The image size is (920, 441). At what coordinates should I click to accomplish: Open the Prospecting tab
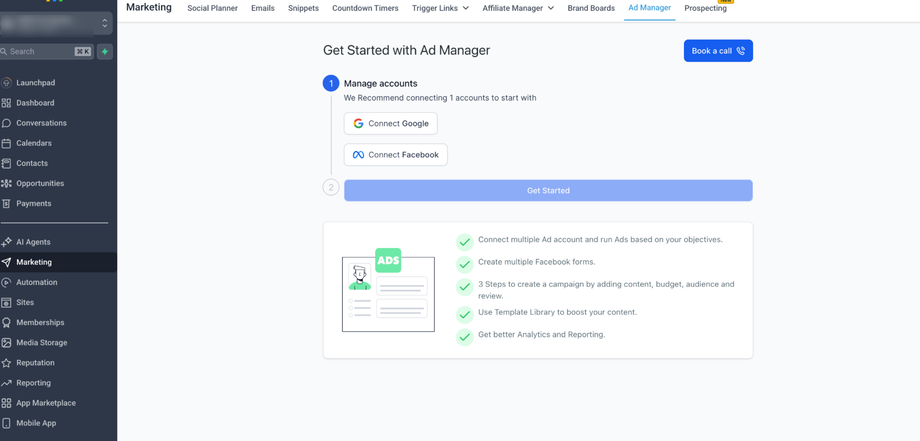[x=705, y=8]
